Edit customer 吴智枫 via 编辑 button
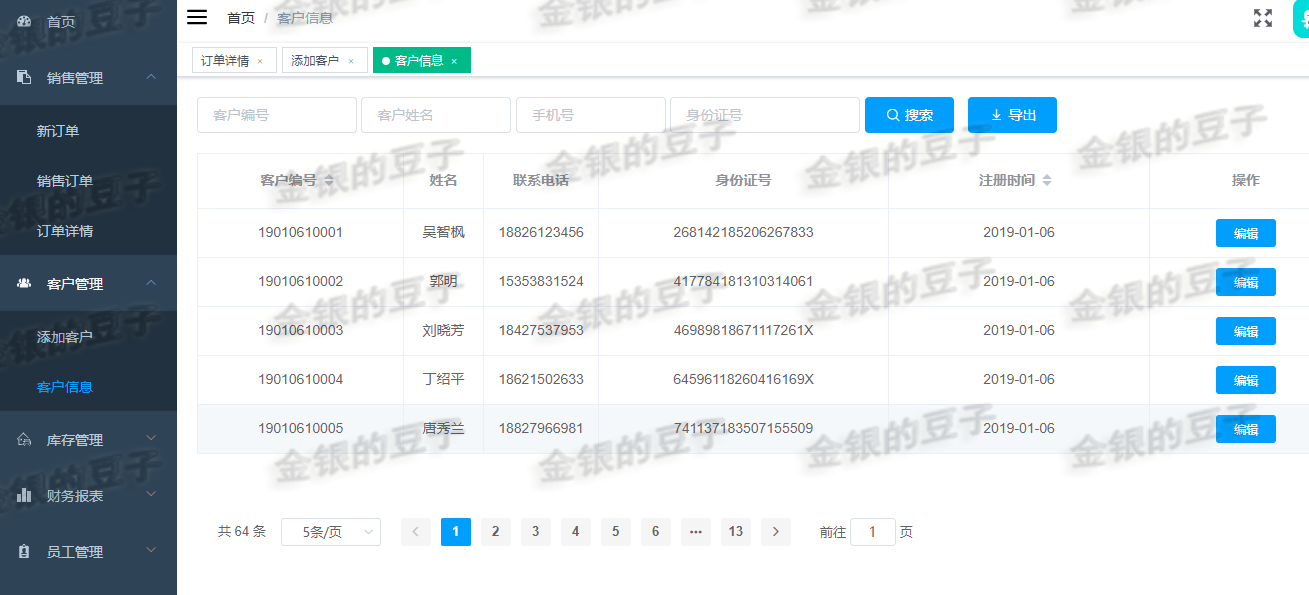Image resolution: width=1309 pixels, height=595 pixels. tap(1245, 232)
